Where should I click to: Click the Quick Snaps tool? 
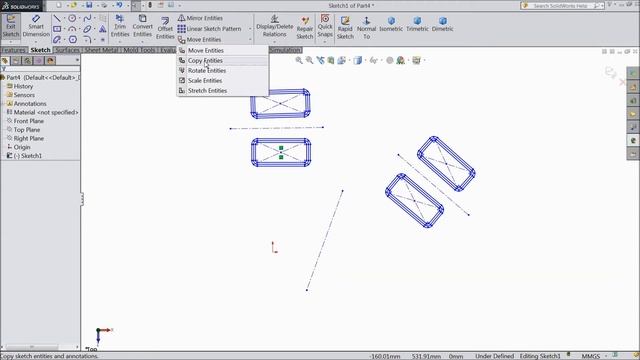tap(325, 26)
